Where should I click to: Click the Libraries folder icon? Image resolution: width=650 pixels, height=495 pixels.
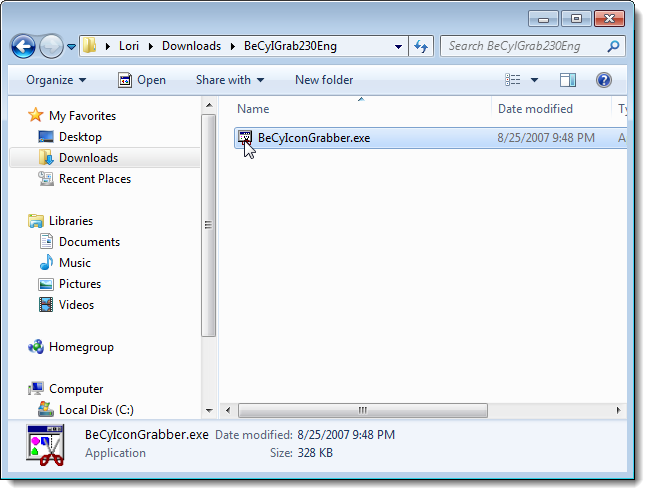pos(36,221)
